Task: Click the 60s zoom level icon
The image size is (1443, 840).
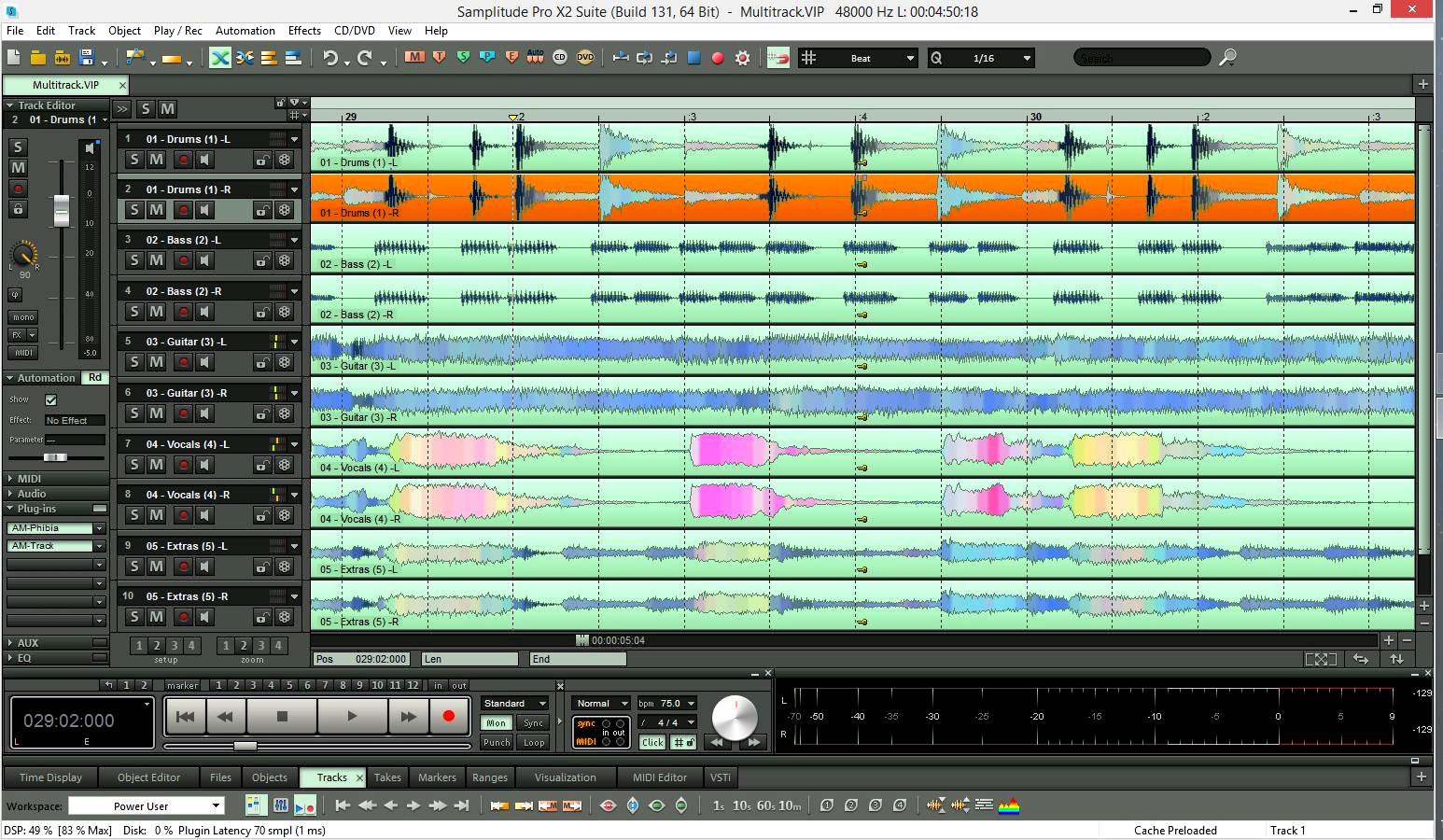Action: tap(765, 805)
